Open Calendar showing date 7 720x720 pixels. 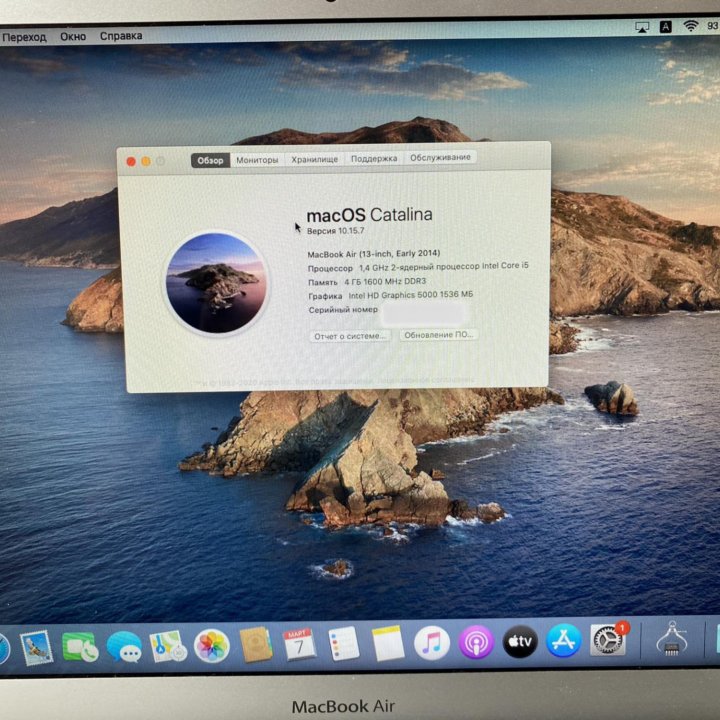299,644
